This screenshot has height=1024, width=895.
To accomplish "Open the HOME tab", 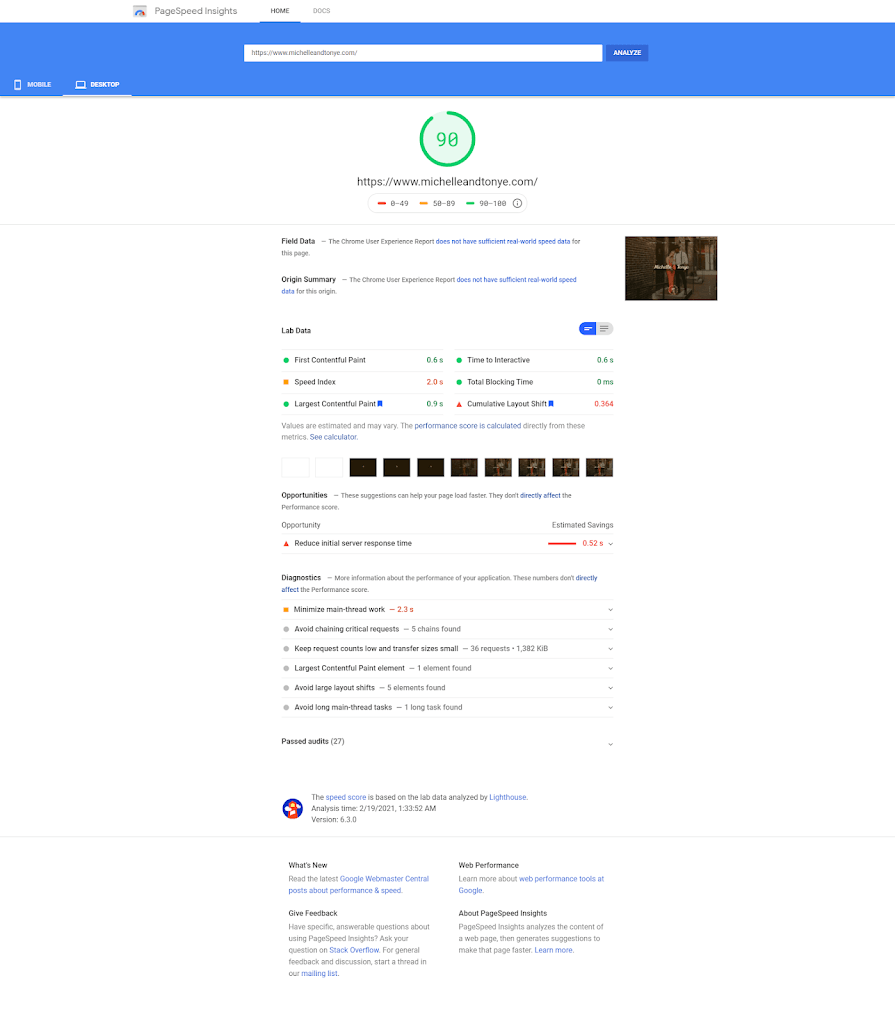I will click(280, 11).
